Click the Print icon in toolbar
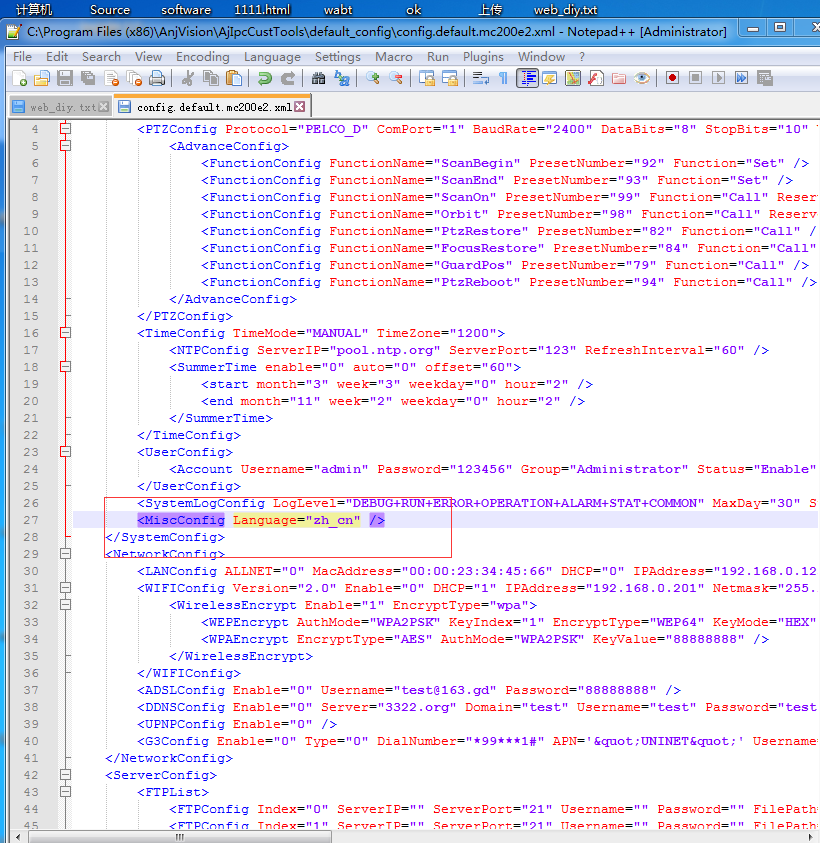820x843 pixels. pos(157,78)
